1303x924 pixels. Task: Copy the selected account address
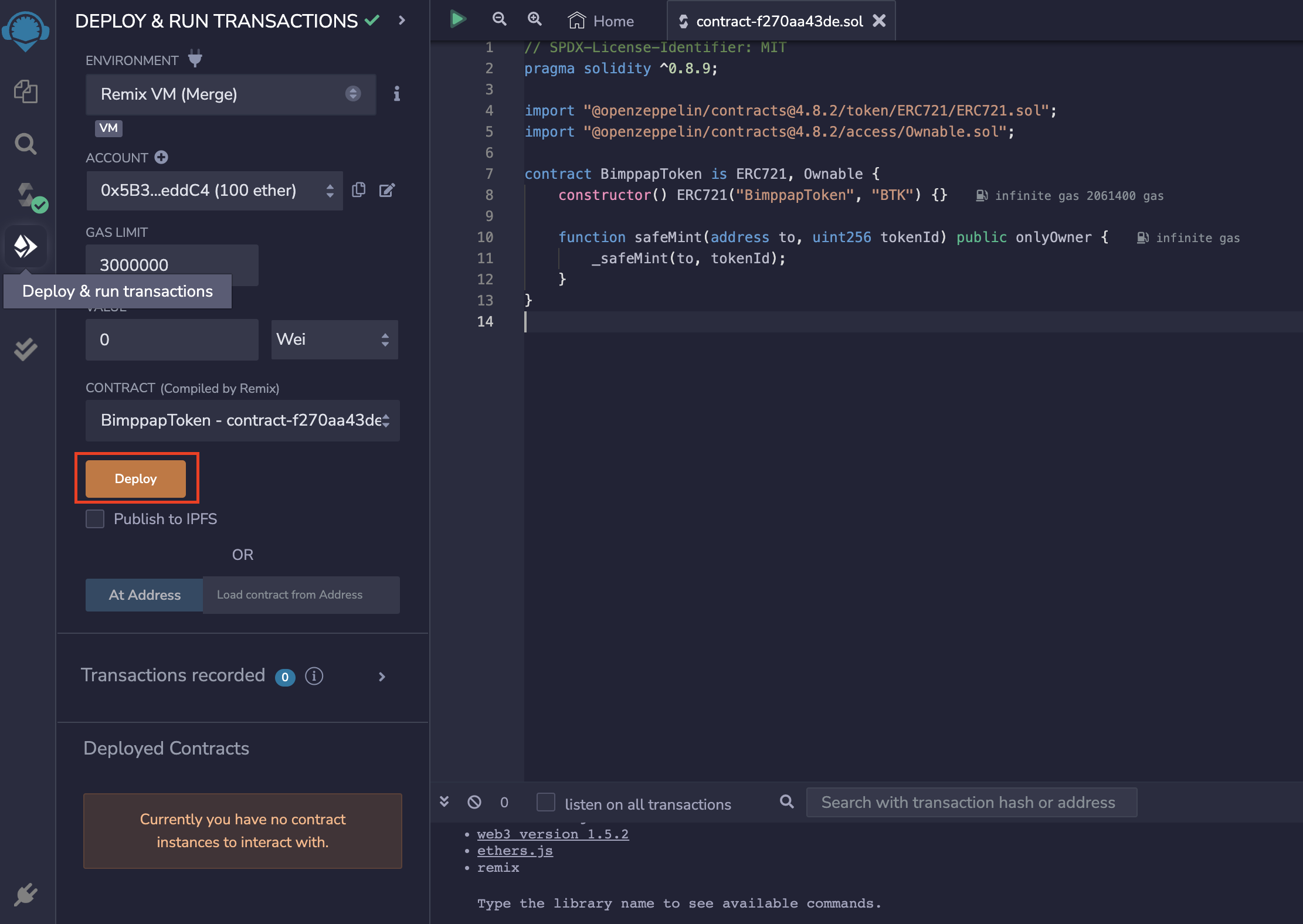pos(358,190)
